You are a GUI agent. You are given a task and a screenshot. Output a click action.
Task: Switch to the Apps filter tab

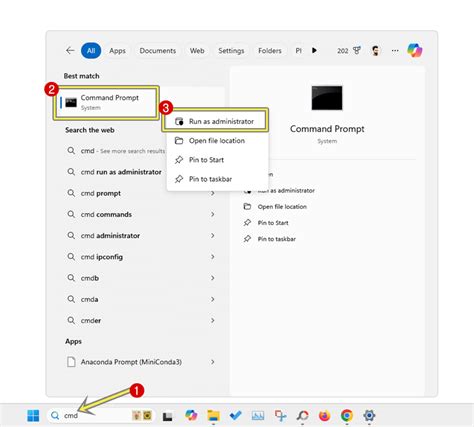(x=117, y=51)
